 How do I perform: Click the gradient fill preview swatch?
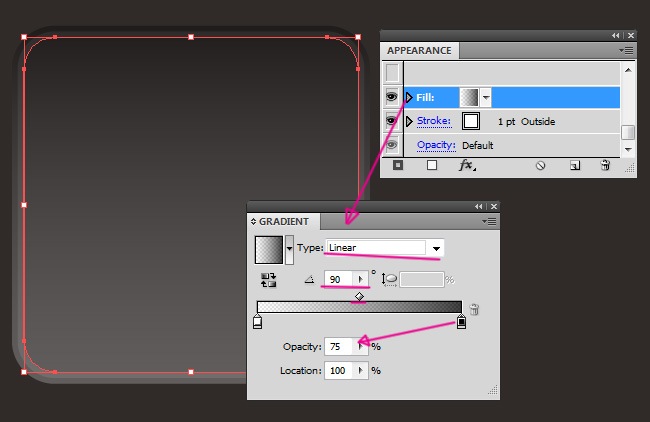(269, 250)
